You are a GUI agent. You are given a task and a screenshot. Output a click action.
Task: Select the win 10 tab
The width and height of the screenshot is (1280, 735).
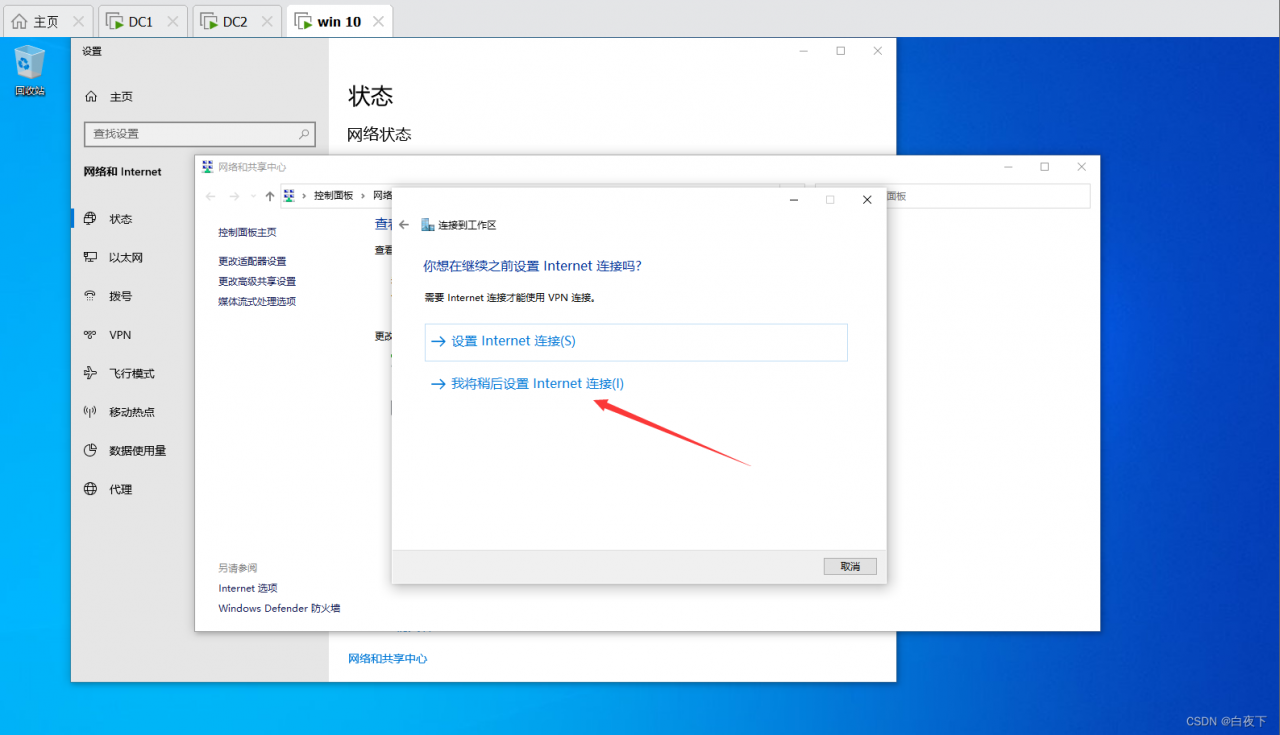339,21
